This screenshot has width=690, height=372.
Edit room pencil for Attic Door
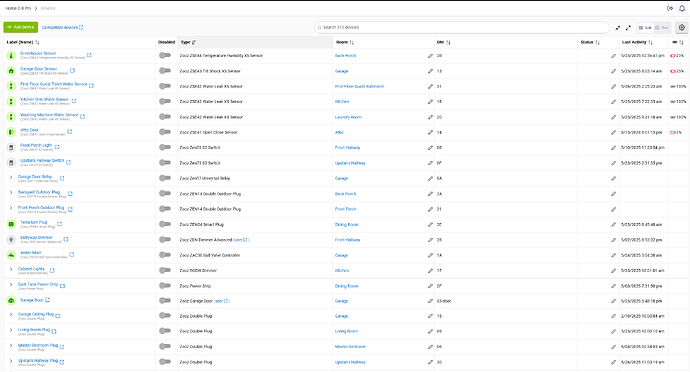(430, 133)
